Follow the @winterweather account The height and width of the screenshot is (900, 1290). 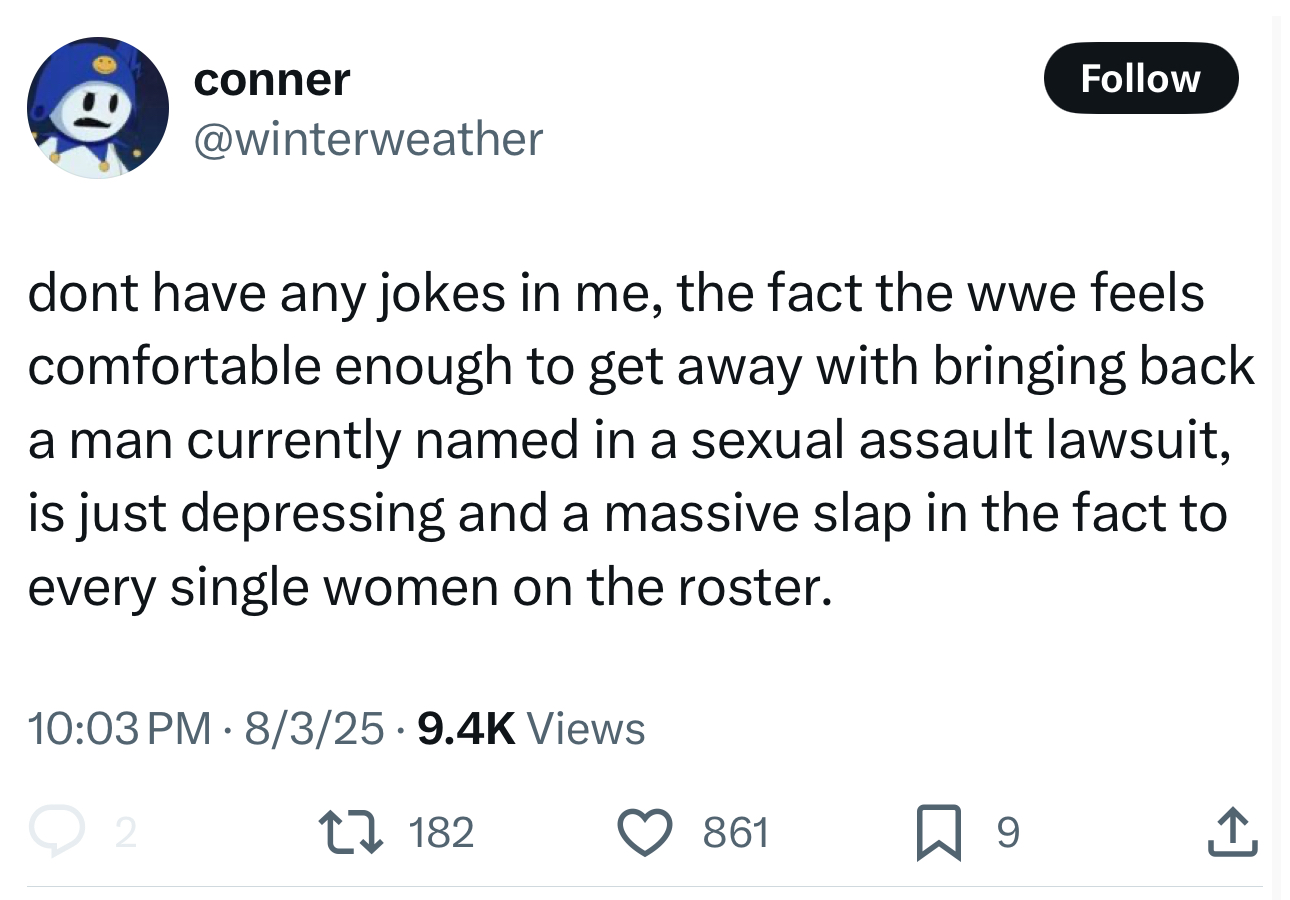point(1140,78)
